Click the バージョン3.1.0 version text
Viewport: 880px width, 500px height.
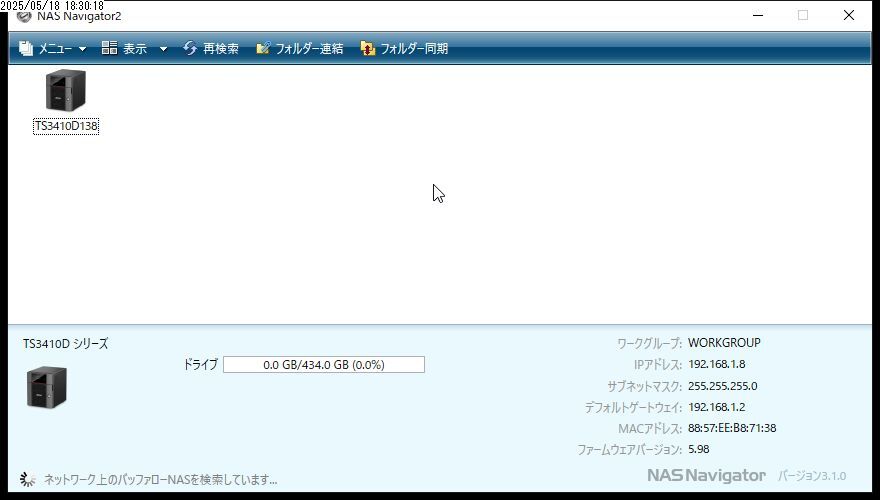point(812,476)
